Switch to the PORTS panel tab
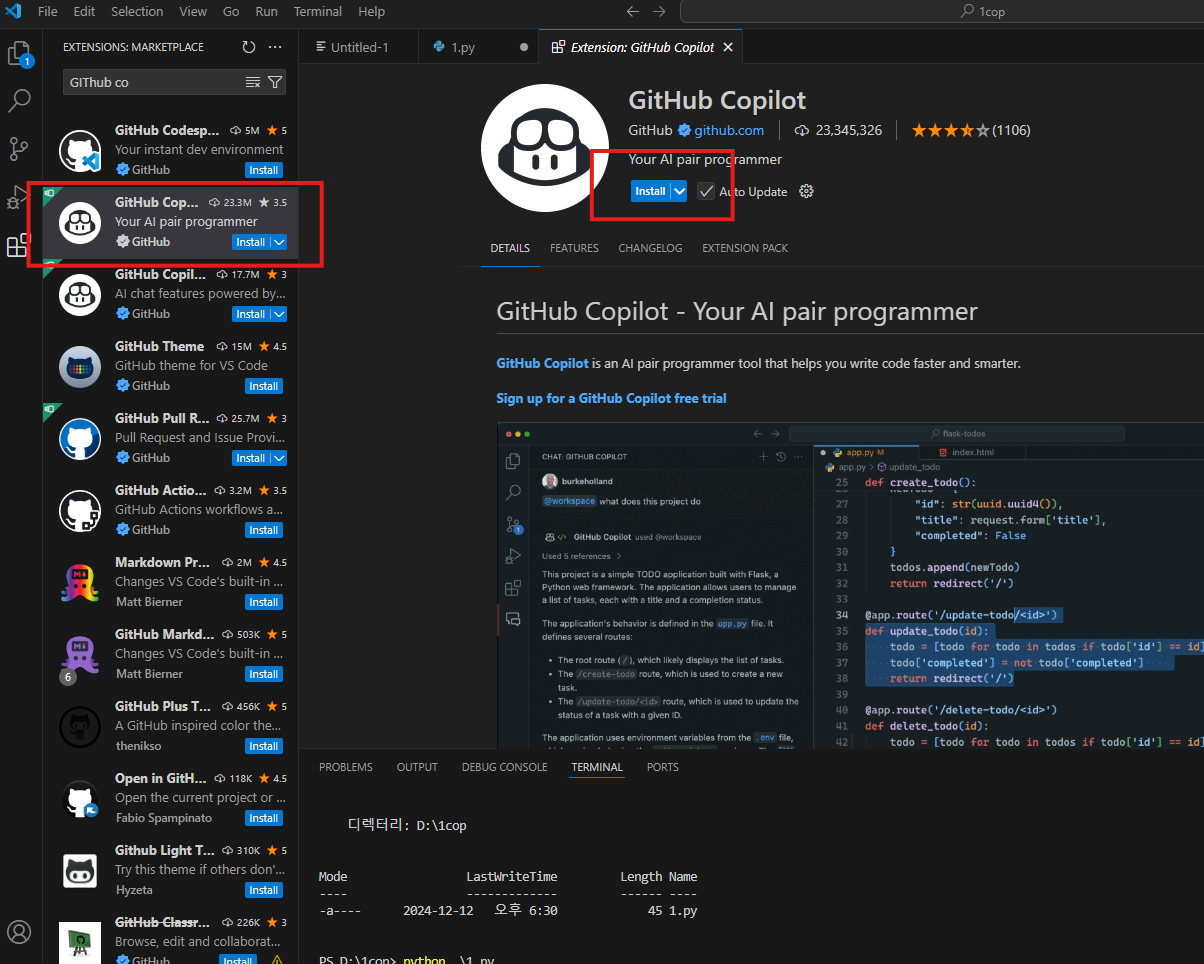The width and height of the screenshot is (1204, 964). (662, 767)
